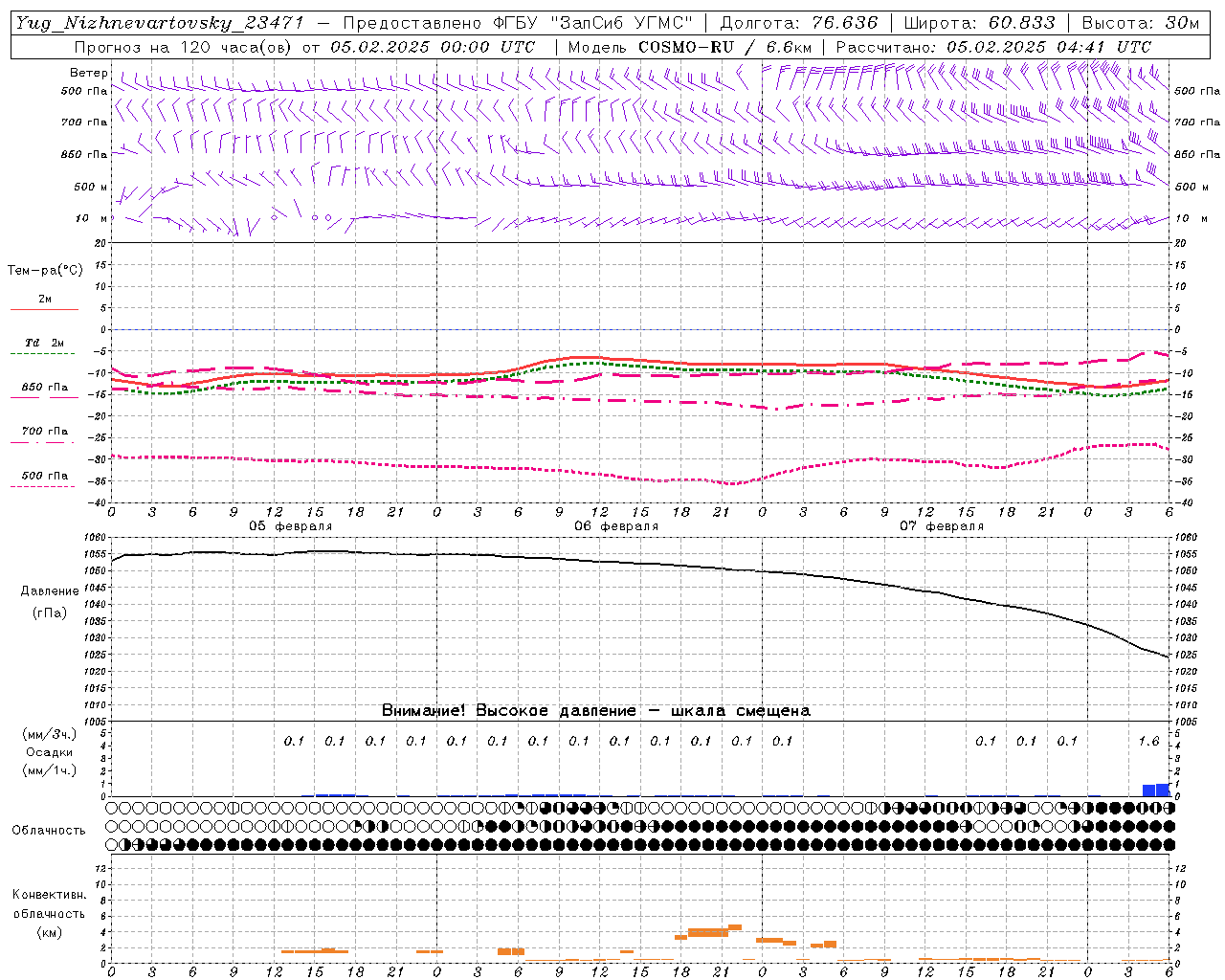Click the Тем-ра(°C) axis title
1225x980 pixels.
point(45,271)
